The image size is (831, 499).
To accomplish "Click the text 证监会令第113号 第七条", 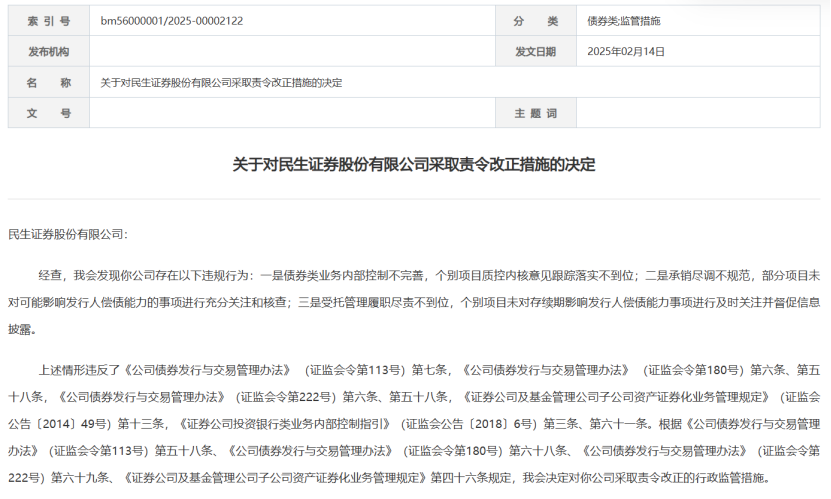I will pos(378,370).
